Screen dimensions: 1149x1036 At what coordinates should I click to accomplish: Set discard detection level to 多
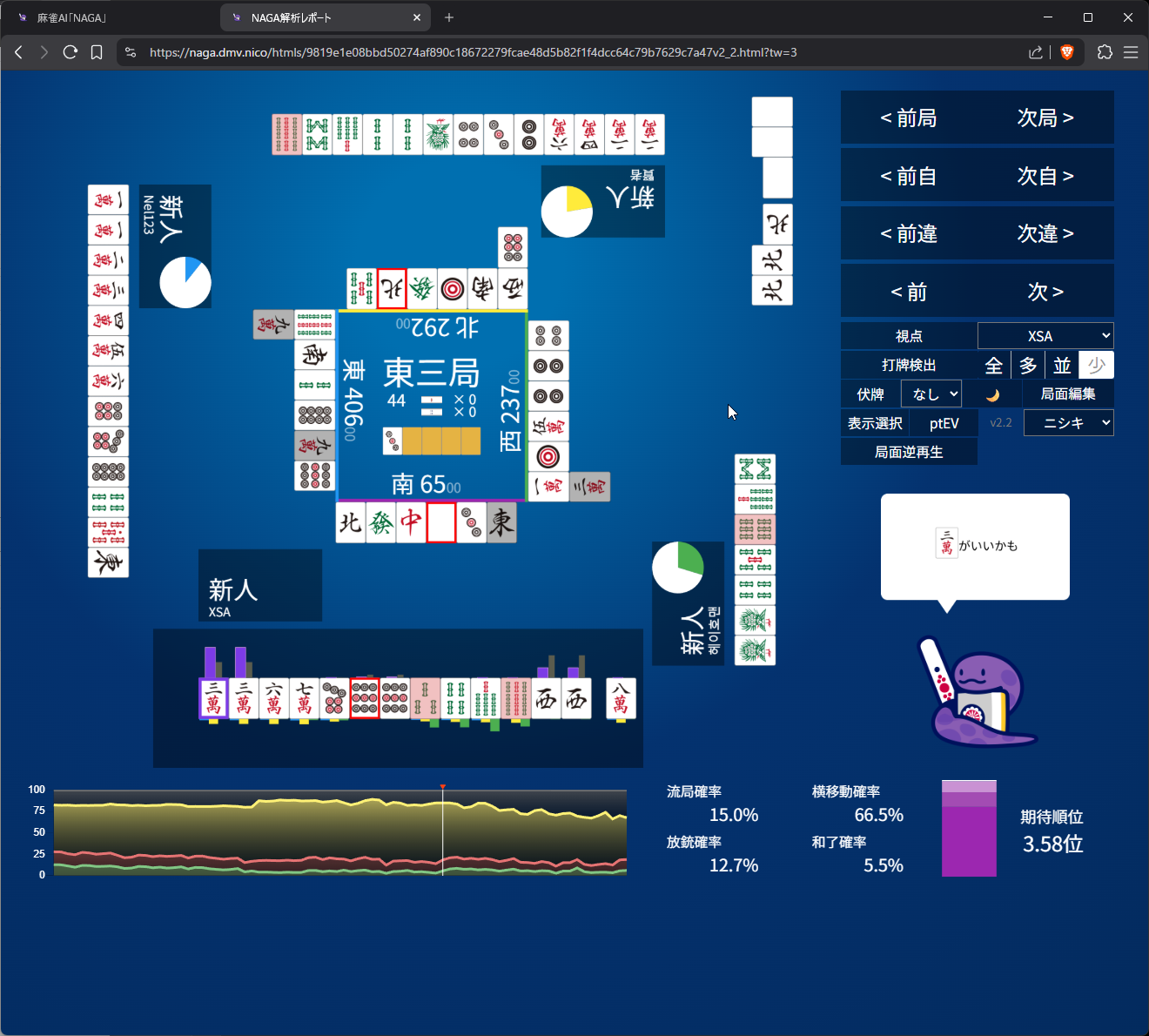(x=1028, y=366)
